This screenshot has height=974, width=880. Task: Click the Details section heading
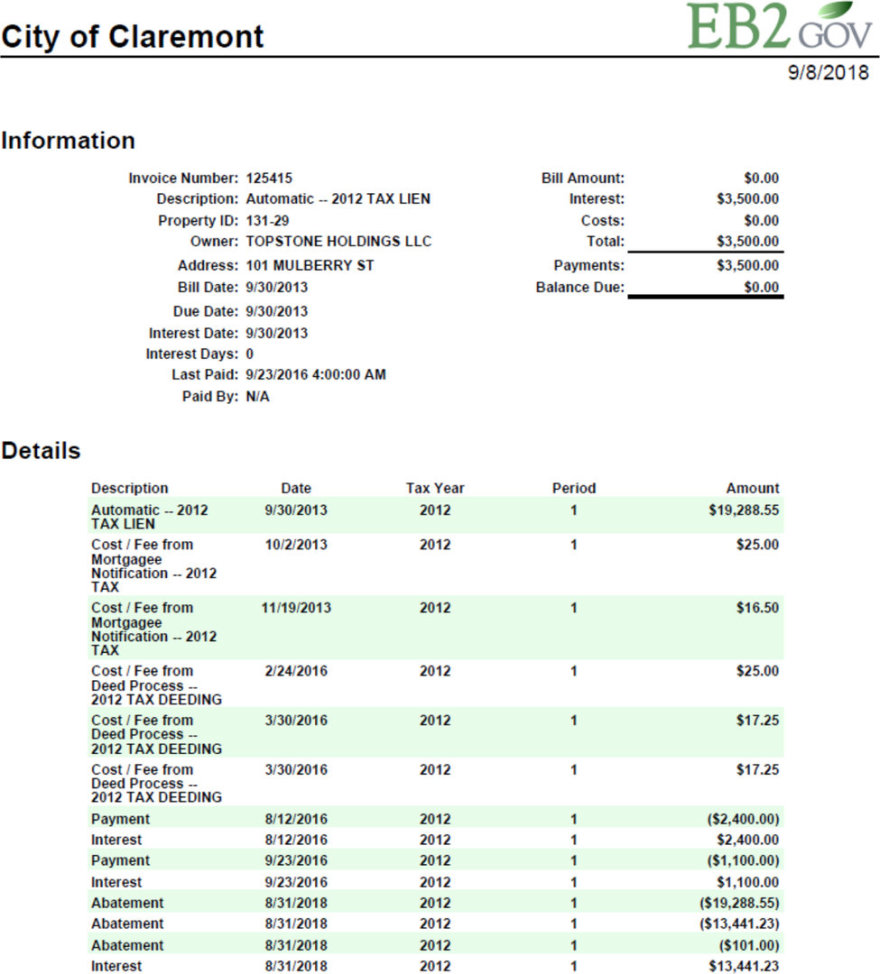[41, 451]
